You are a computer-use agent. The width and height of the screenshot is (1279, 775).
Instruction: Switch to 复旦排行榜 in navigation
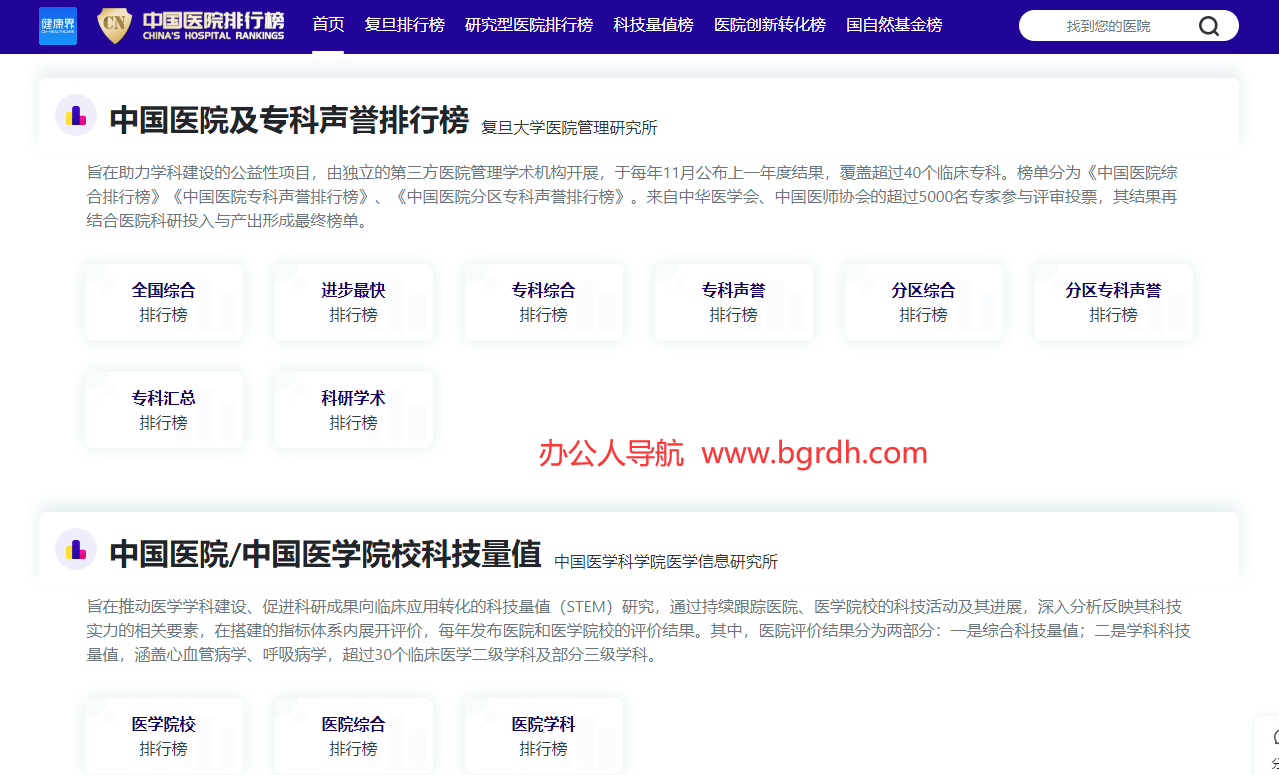(404, 25)
